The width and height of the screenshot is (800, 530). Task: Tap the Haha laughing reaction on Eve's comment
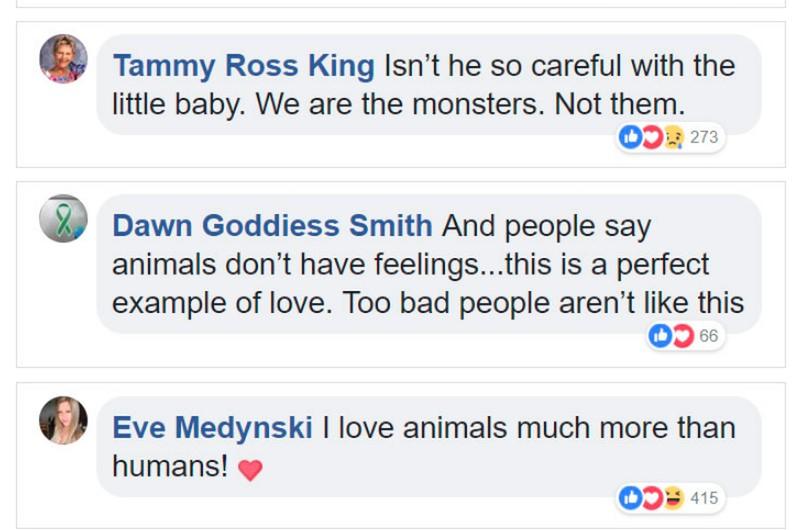pyautogui.click(x=671, y=497)
